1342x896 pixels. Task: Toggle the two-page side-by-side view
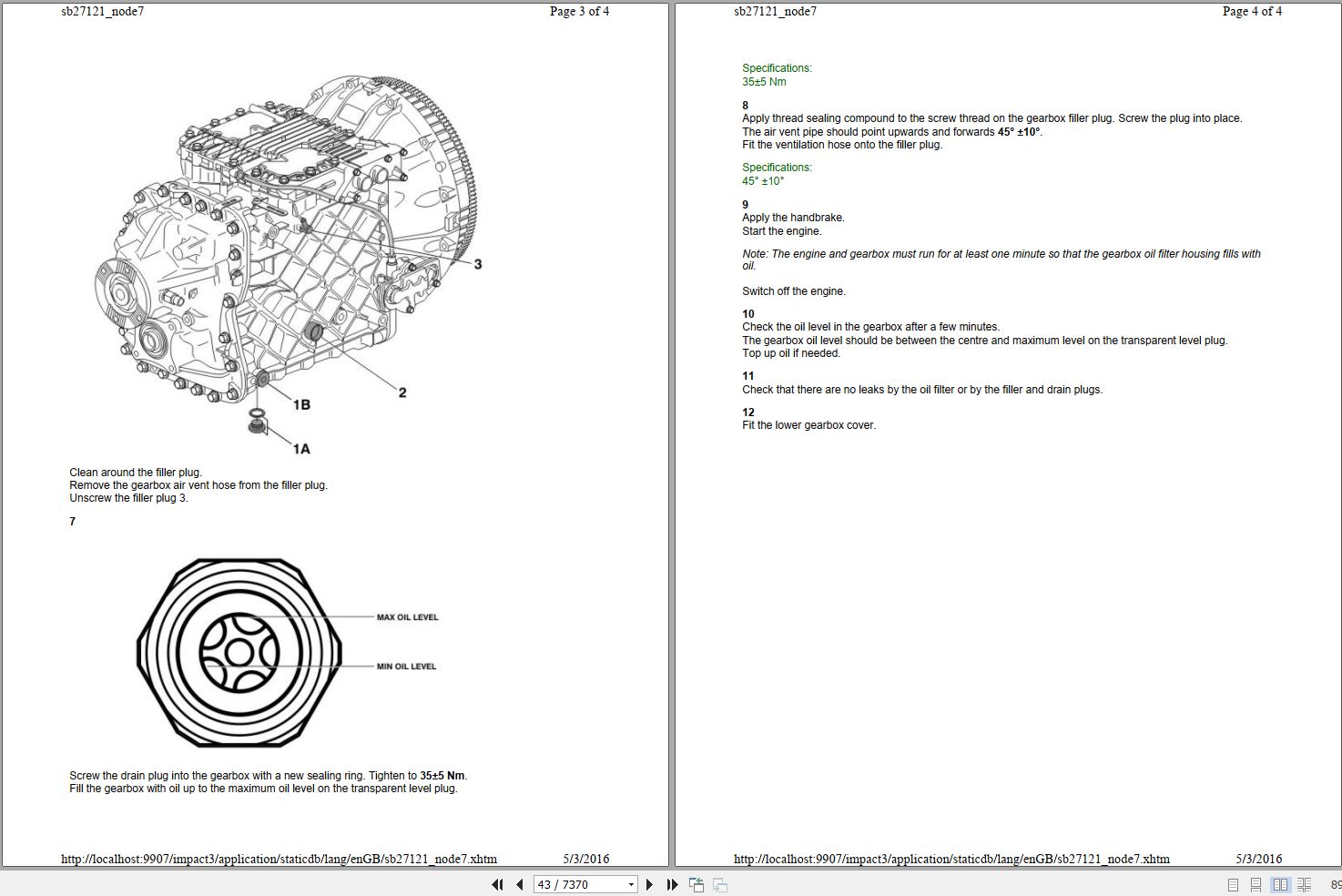1280,884
